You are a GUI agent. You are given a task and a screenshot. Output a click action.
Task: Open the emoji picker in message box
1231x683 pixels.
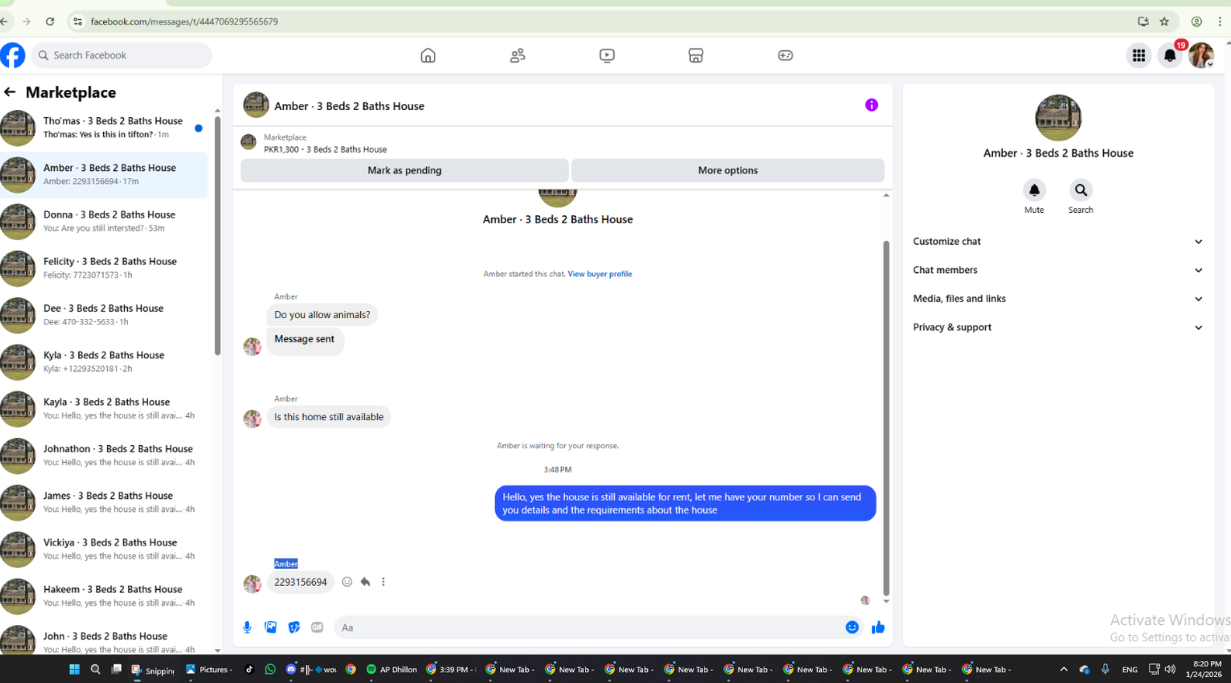[x=852, y=627]
